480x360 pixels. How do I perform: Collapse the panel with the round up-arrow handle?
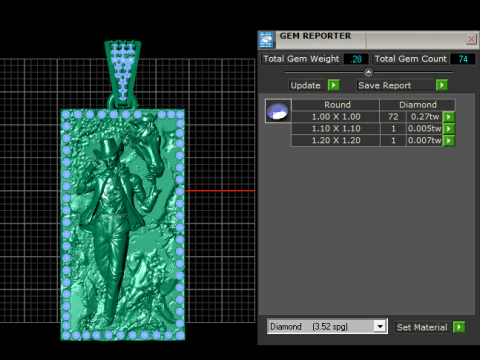click(x=368, y=72)
